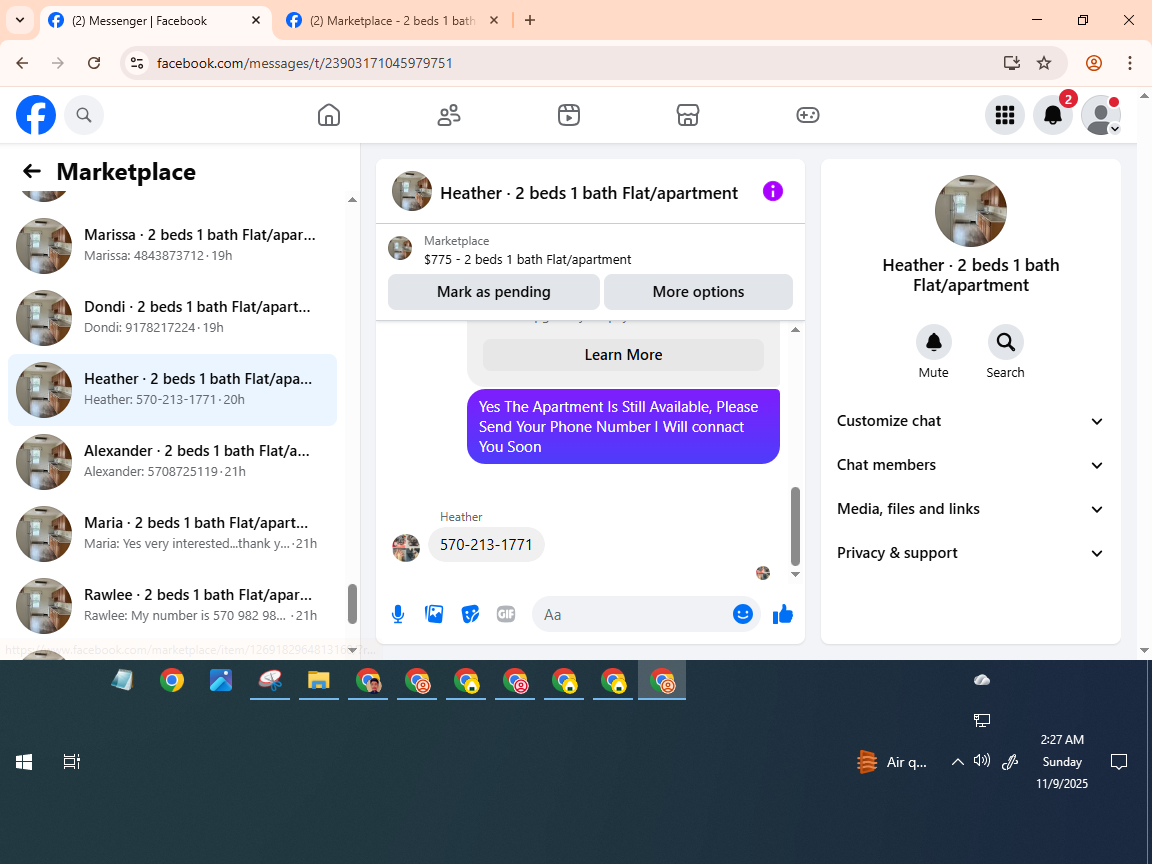Viewport: 1152px width, 864px height.
Task: Open the Facebook menu grid icon
Action: (1004, 115)
